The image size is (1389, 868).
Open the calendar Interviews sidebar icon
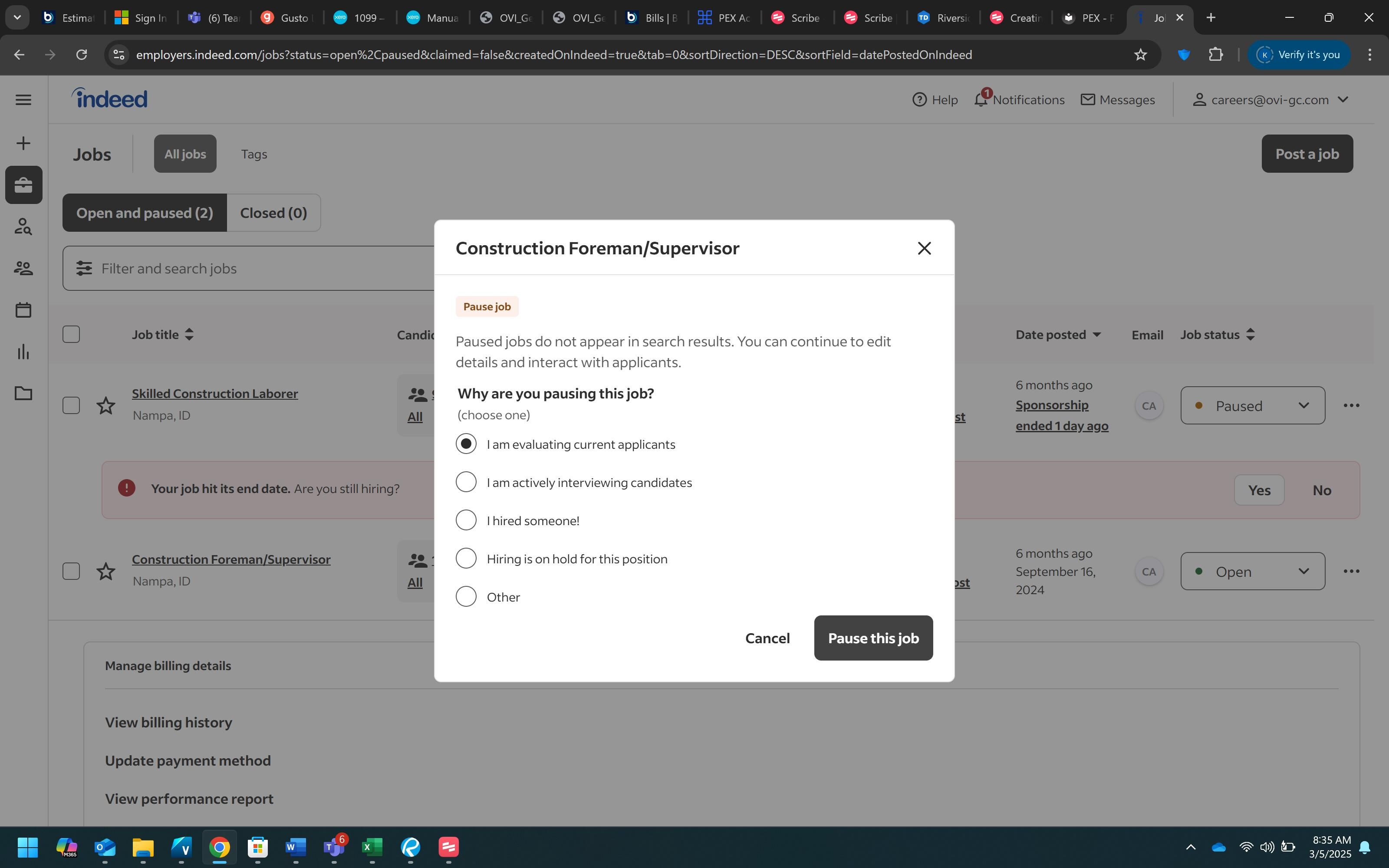23,310
